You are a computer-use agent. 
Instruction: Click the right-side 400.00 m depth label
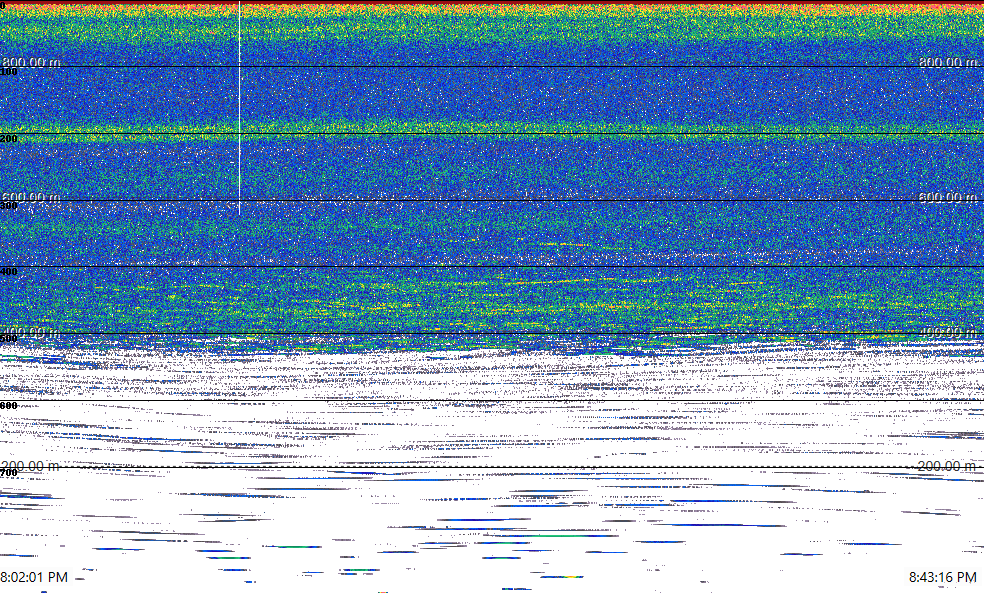point(948,332)
